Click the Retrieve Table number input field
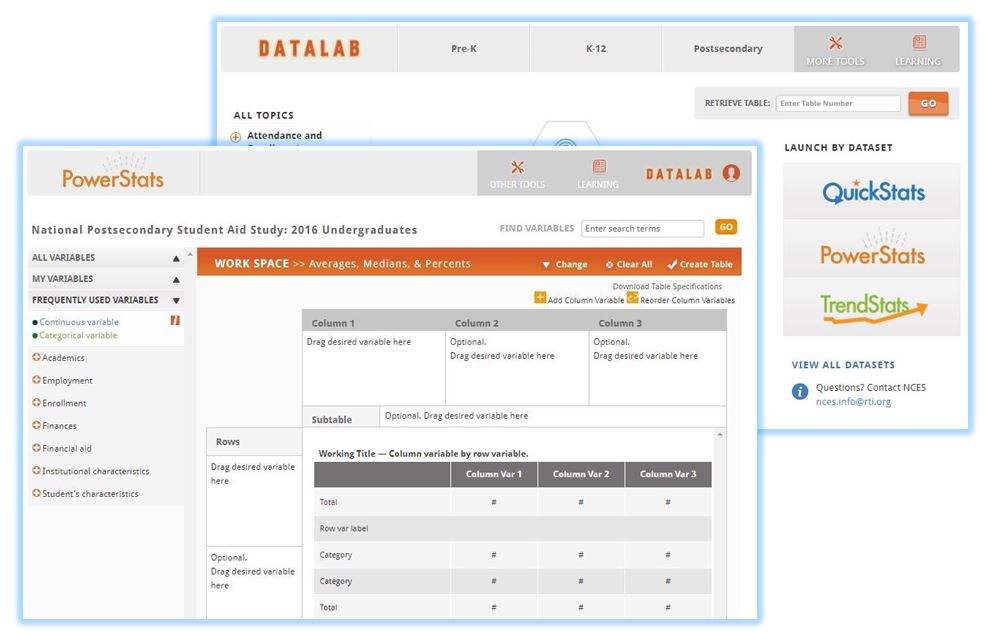984x632 pixels. pos(837,103)
